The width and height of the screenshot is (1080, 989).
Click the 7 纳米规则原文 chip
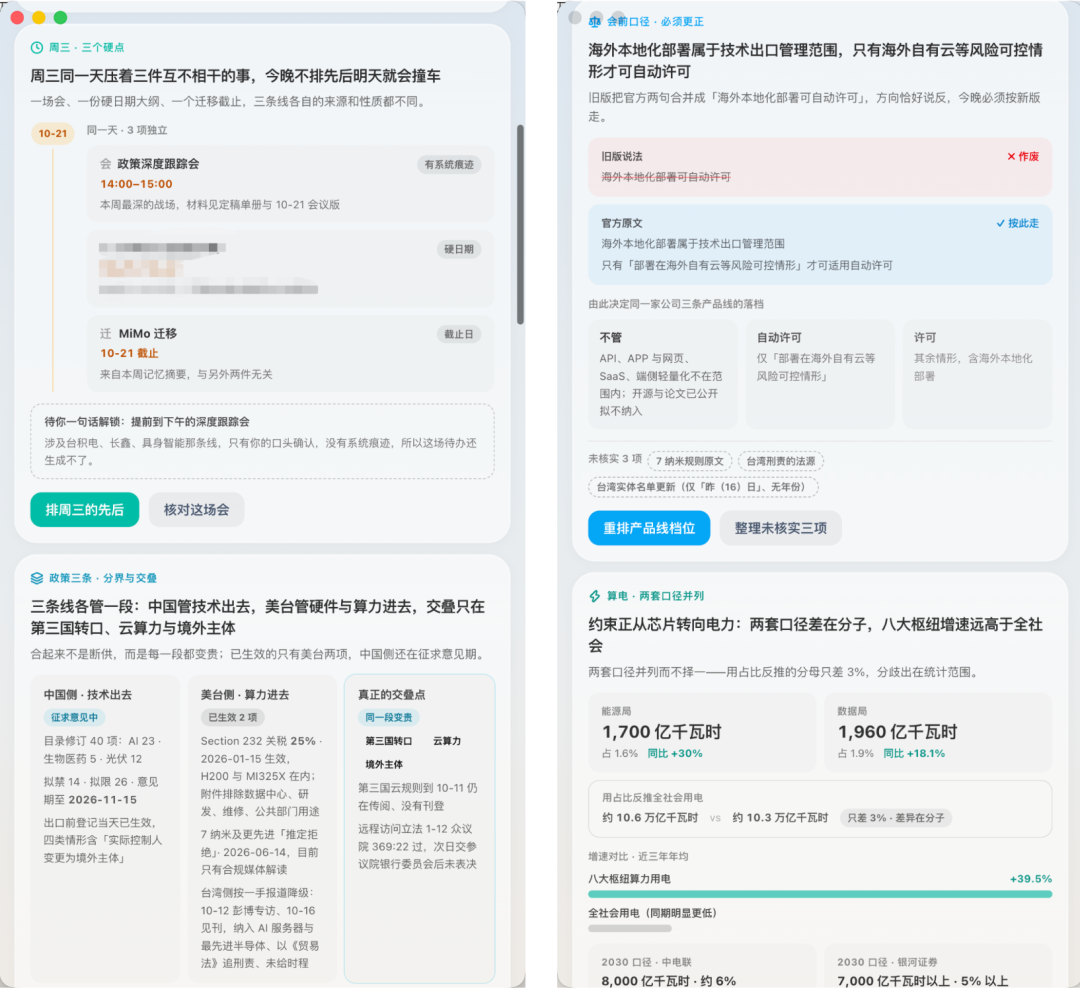tap(689, 461)
